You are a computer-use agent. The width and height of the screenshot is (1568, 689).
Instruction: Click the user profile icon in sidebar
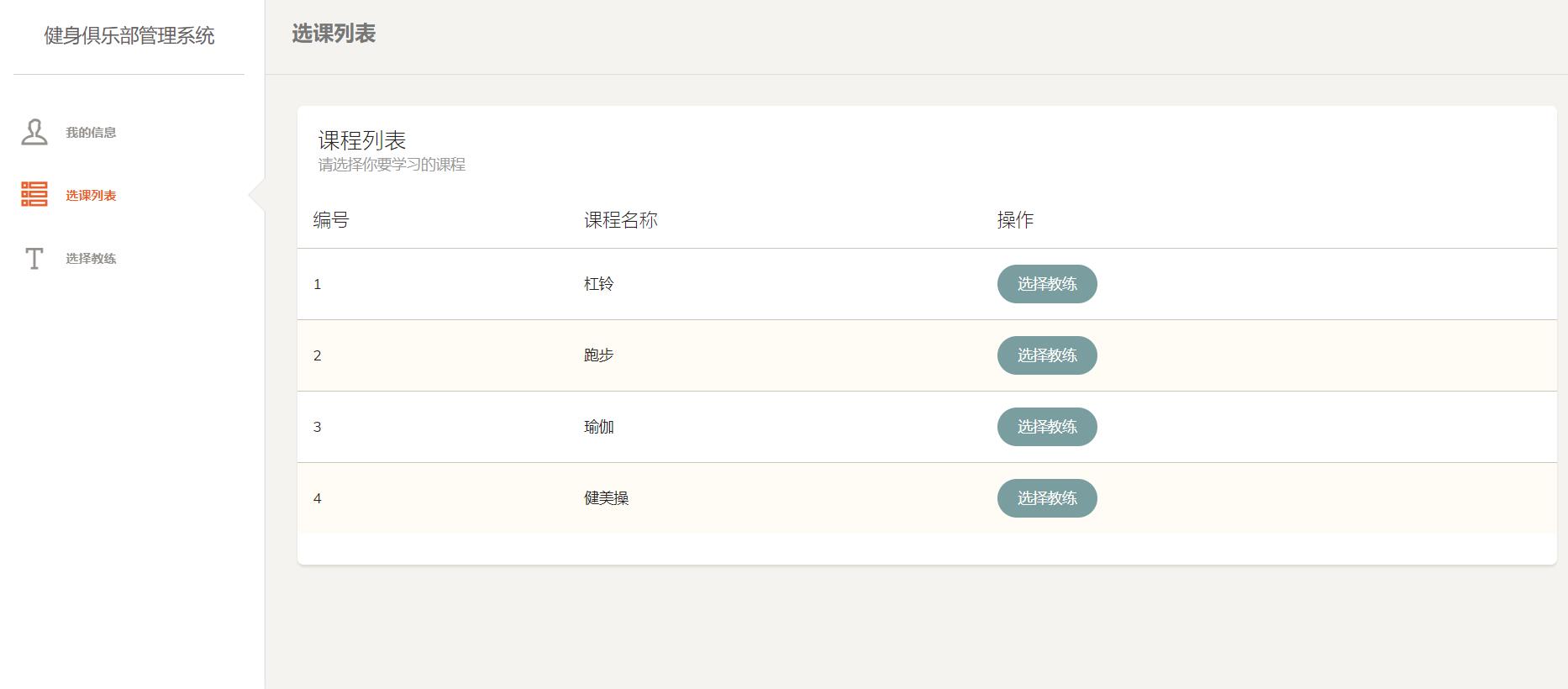point(34,132)
